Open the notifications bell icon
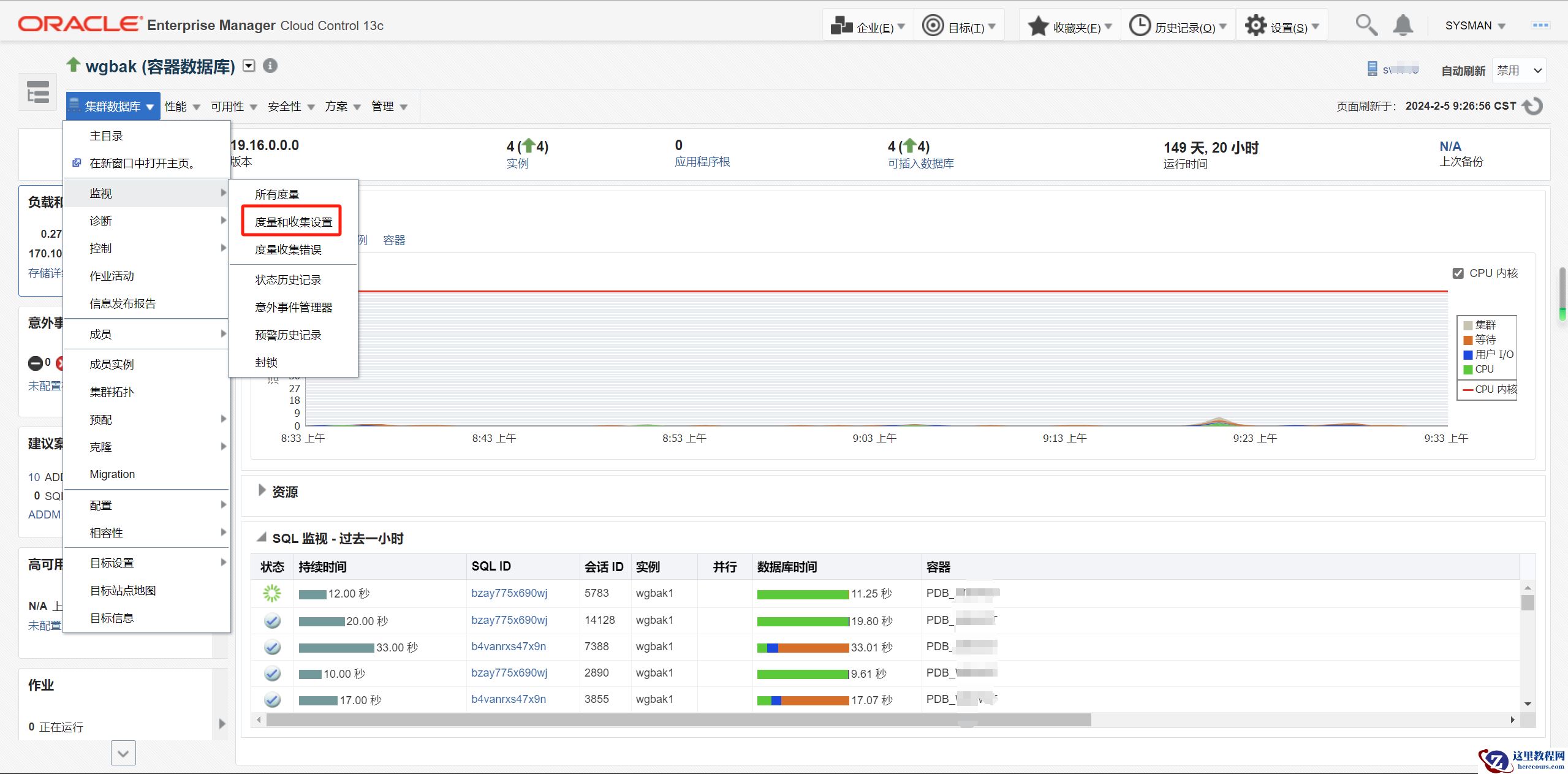Screen dimensions: 1568x774 pos(1403,26)
